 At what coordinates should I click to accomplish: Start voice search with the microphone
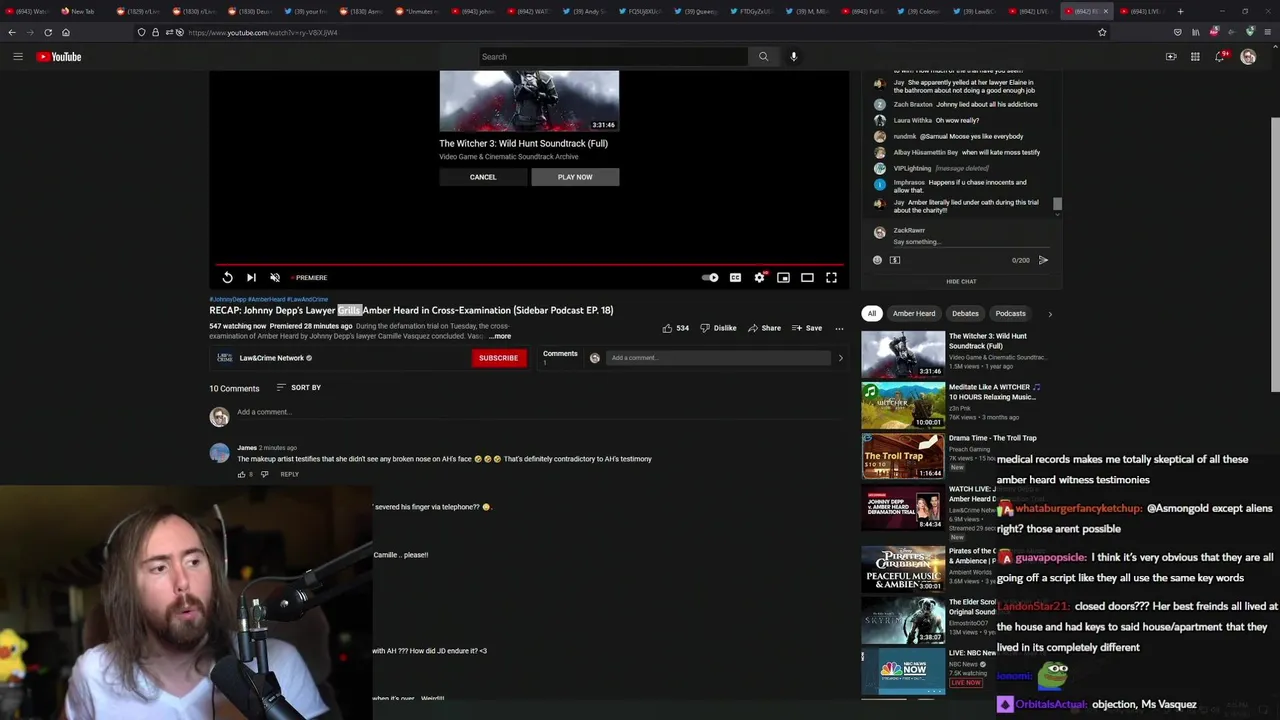pos(794,57)
